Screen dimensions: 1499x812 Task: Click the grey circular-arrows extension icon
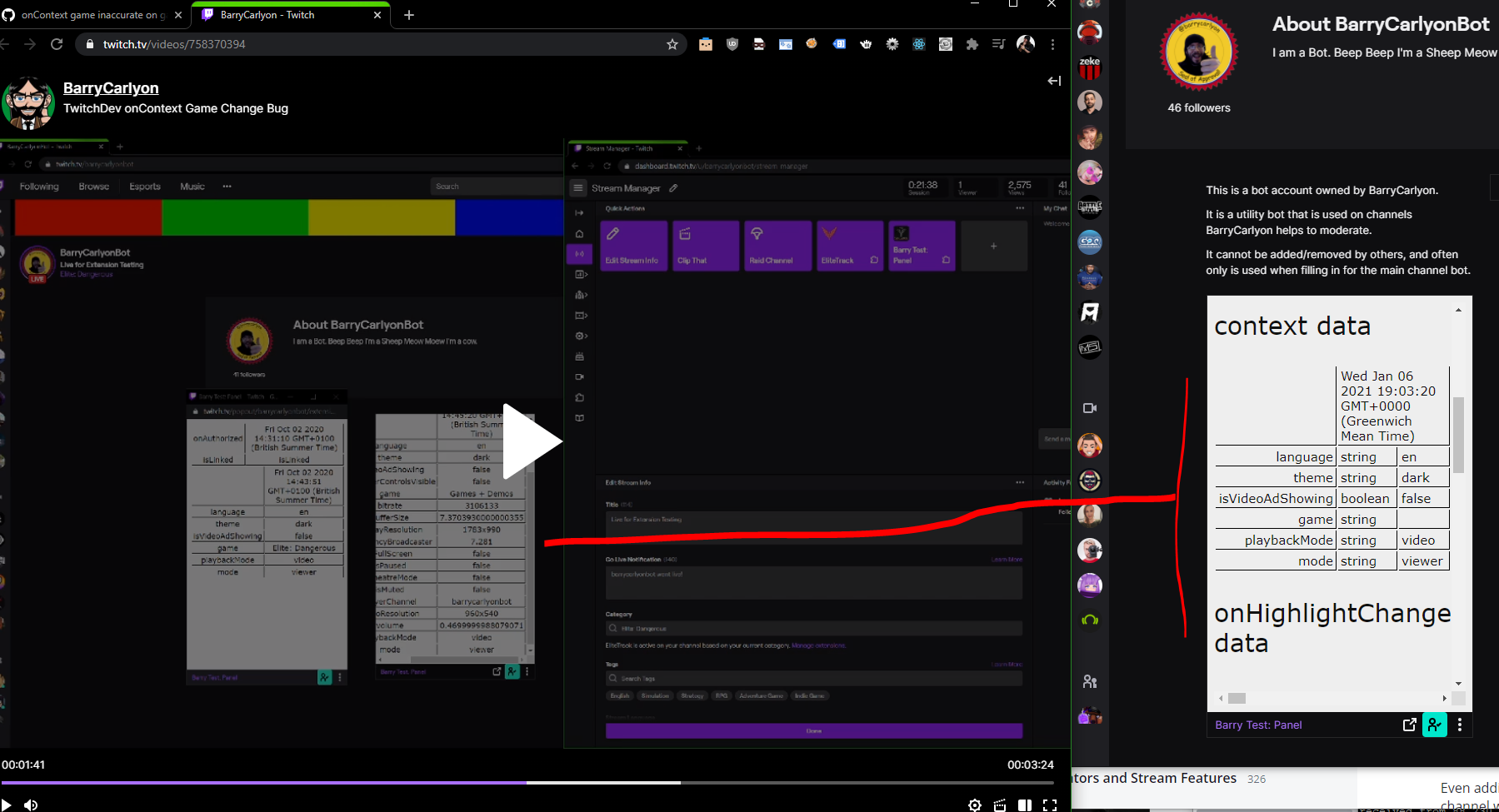946,44
